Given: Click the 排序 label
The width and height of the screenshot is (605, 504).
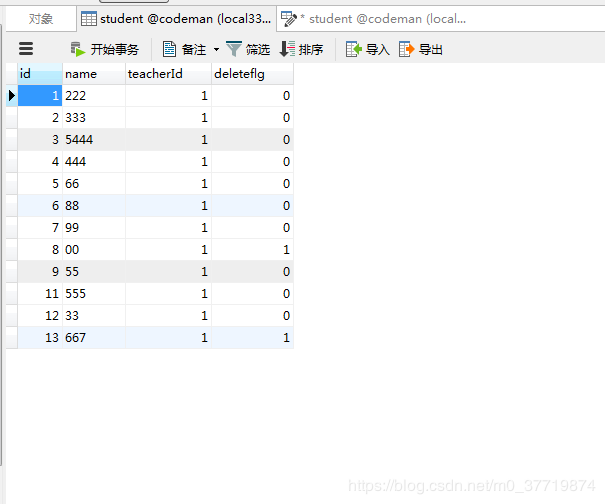Looking at the screenshot, I should pyautogui.click(x=311, y=49).
